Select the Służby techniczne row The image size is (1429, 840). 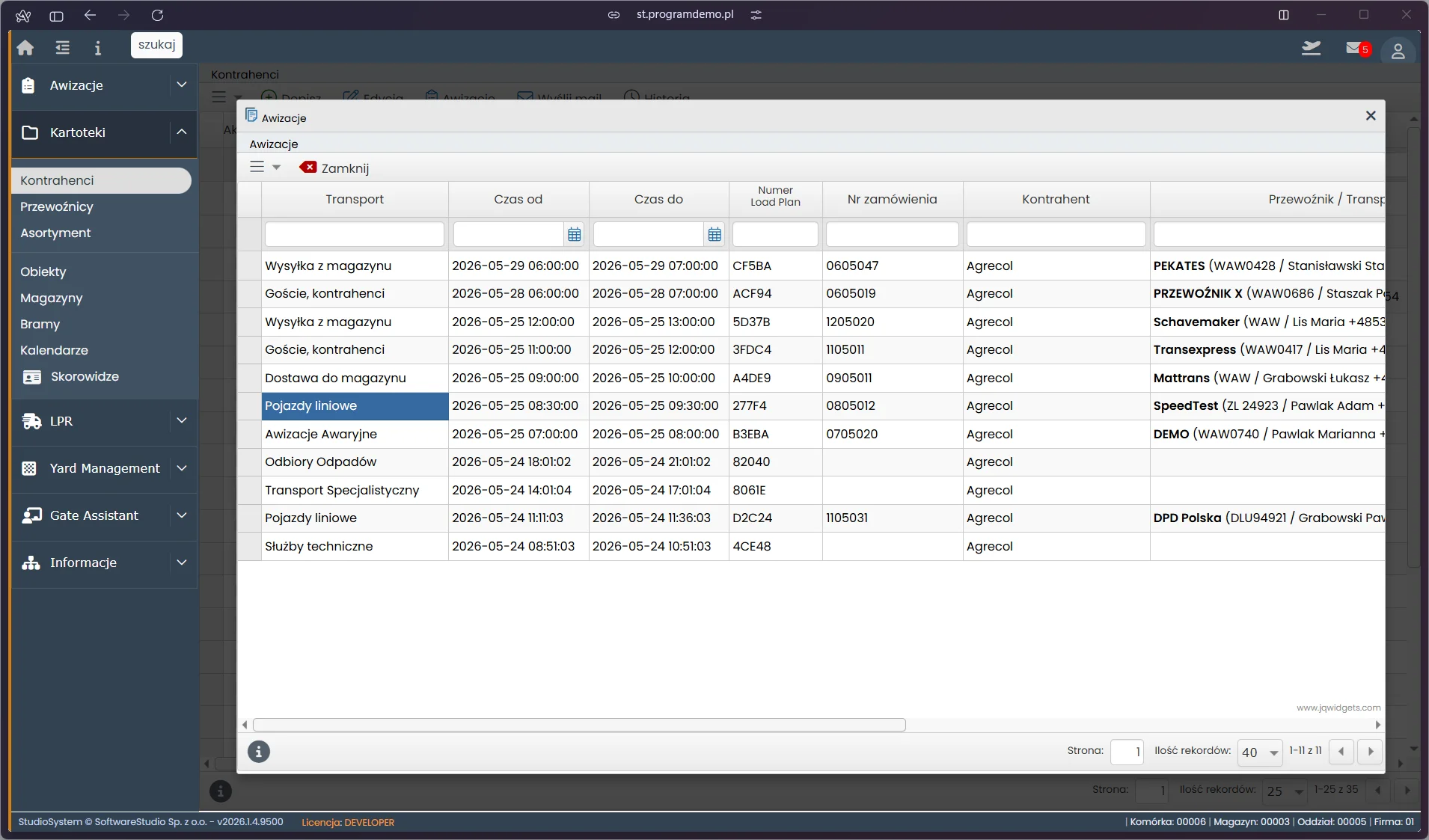[811, 546]
